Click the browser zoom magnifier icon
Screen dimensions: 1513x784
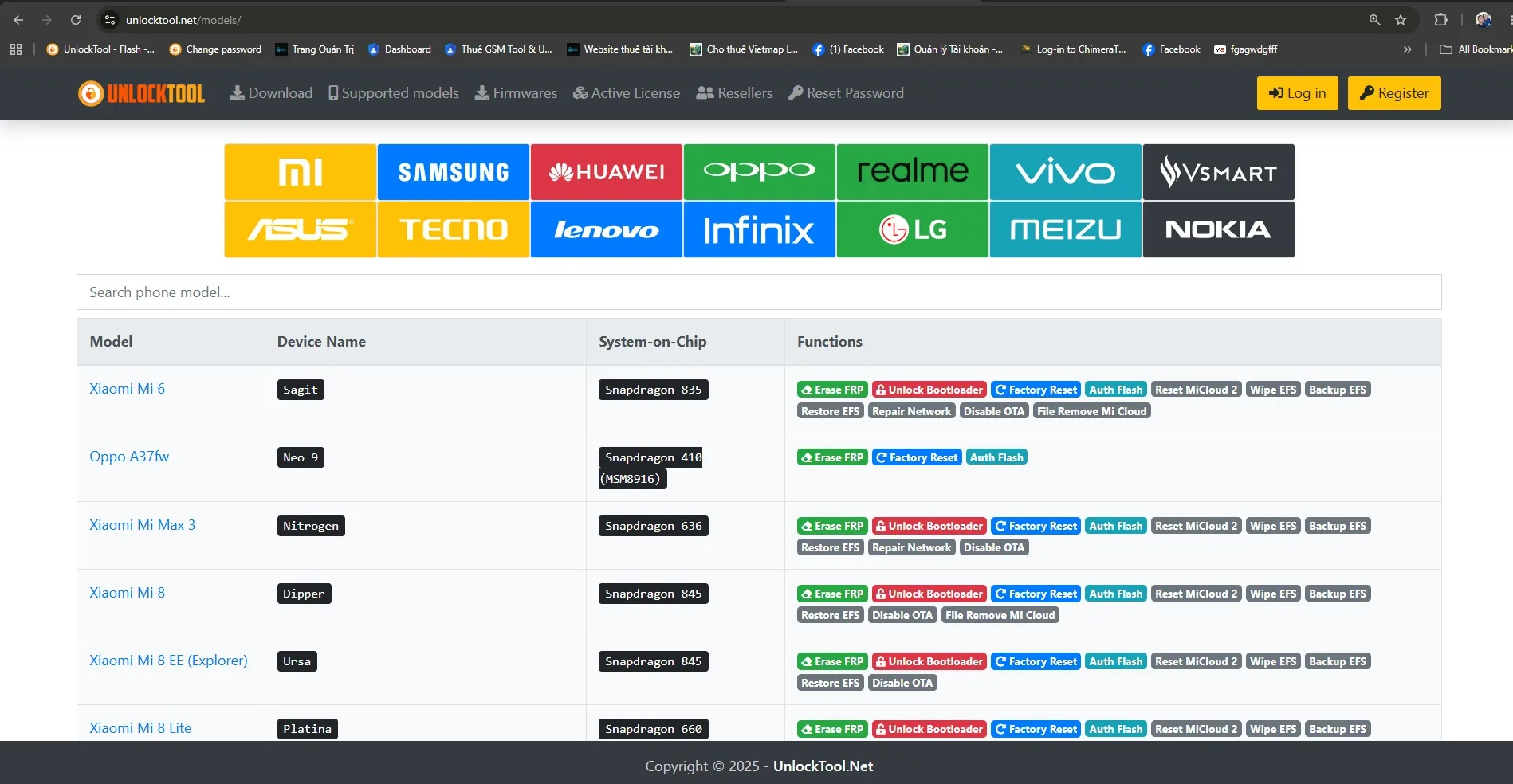coord(1374,20)
